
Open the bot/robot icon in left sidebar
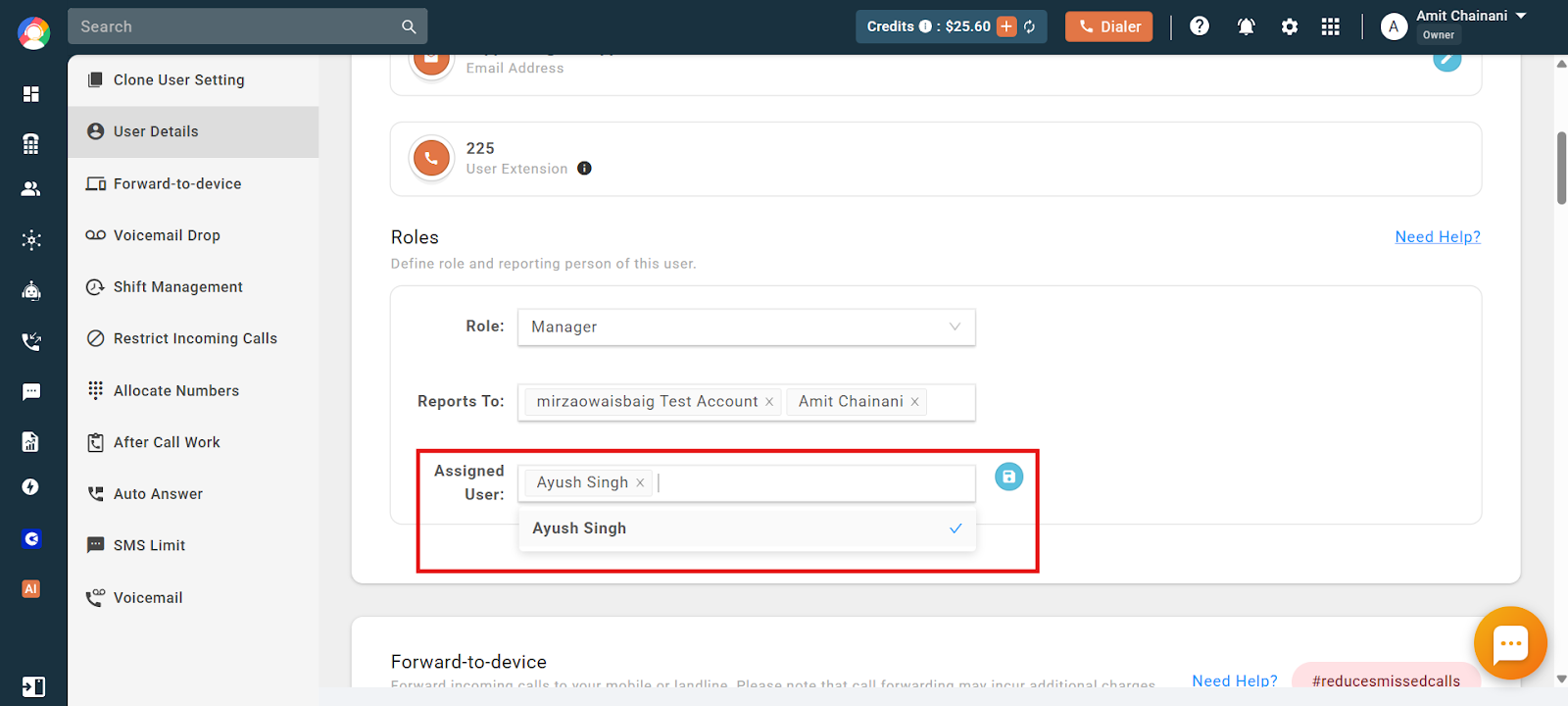(31, 290)
